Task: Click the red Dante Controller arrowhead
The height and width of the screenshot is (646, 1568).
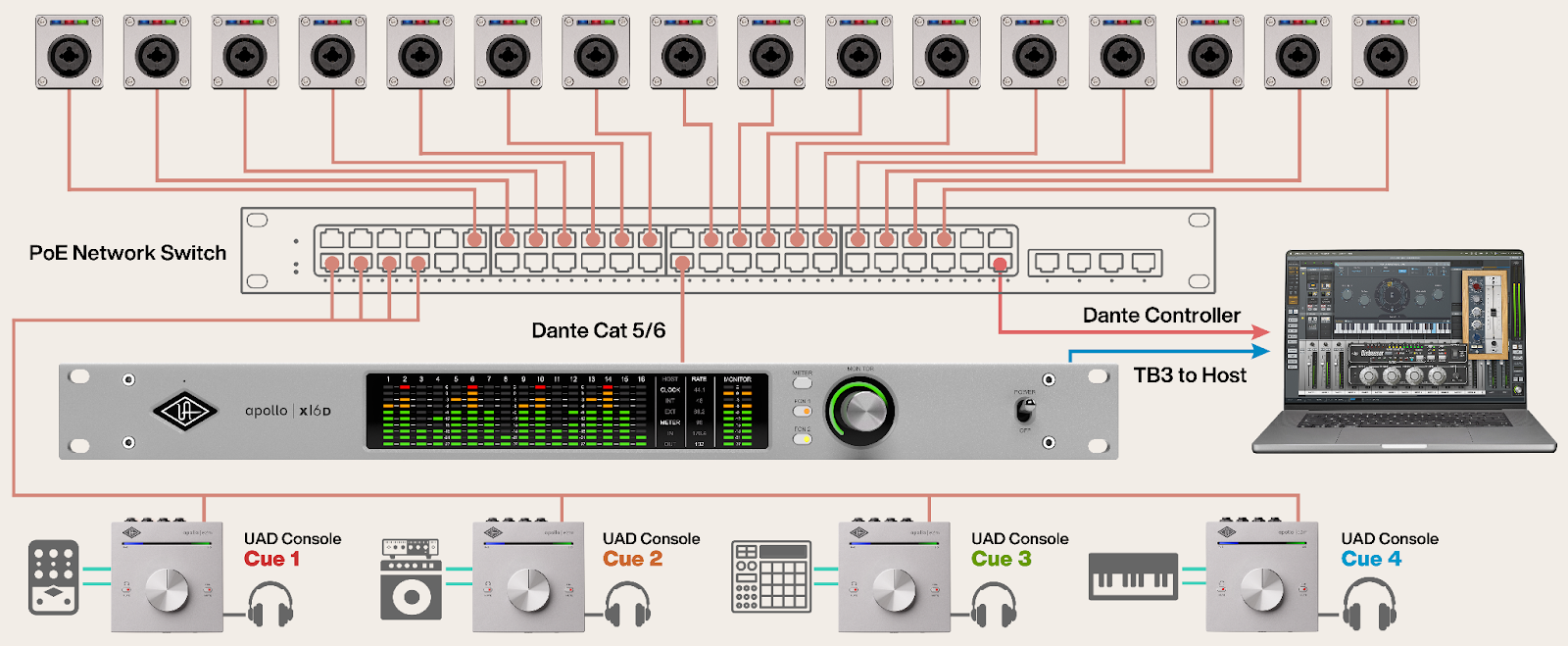Action: coord(1260,332)
